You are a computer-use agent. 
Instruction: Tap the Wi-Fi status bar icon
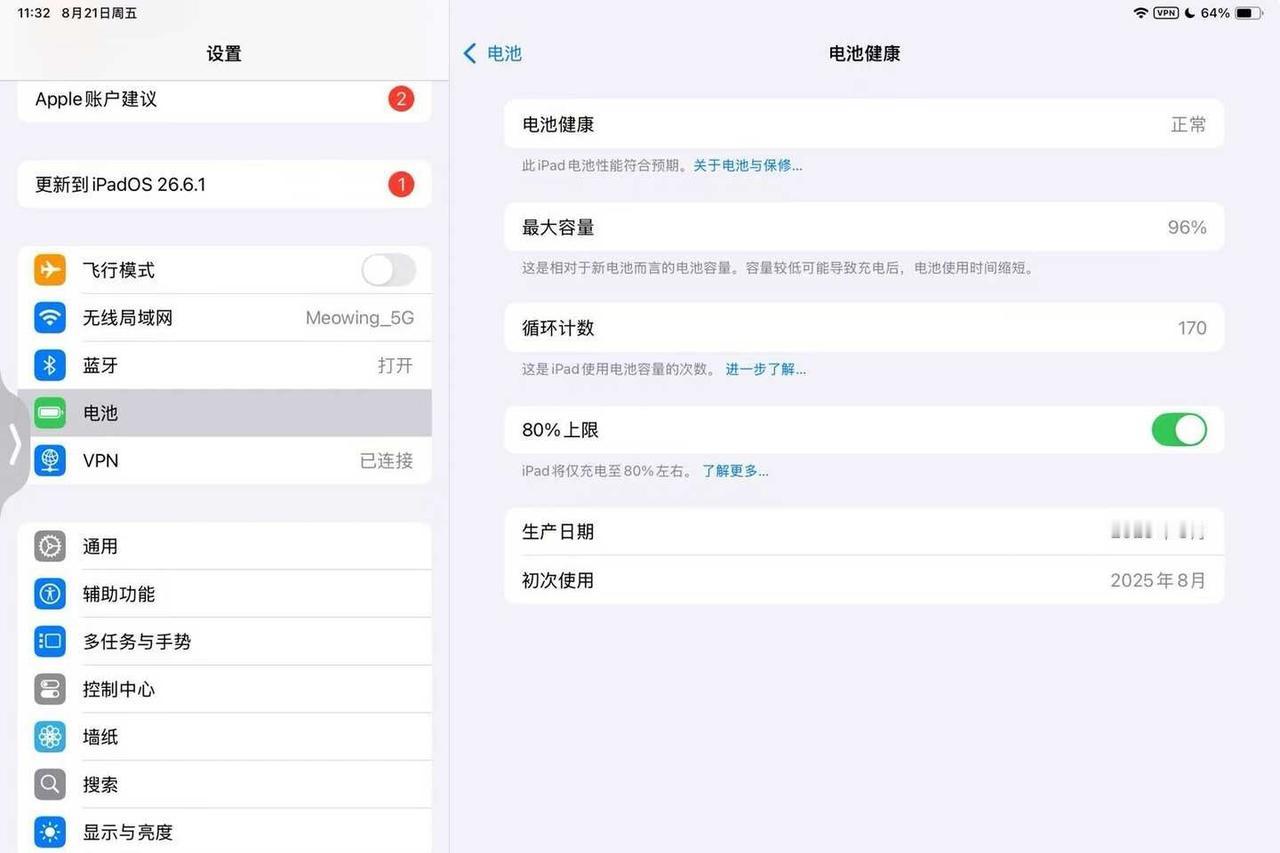[x=1141, y=13]
